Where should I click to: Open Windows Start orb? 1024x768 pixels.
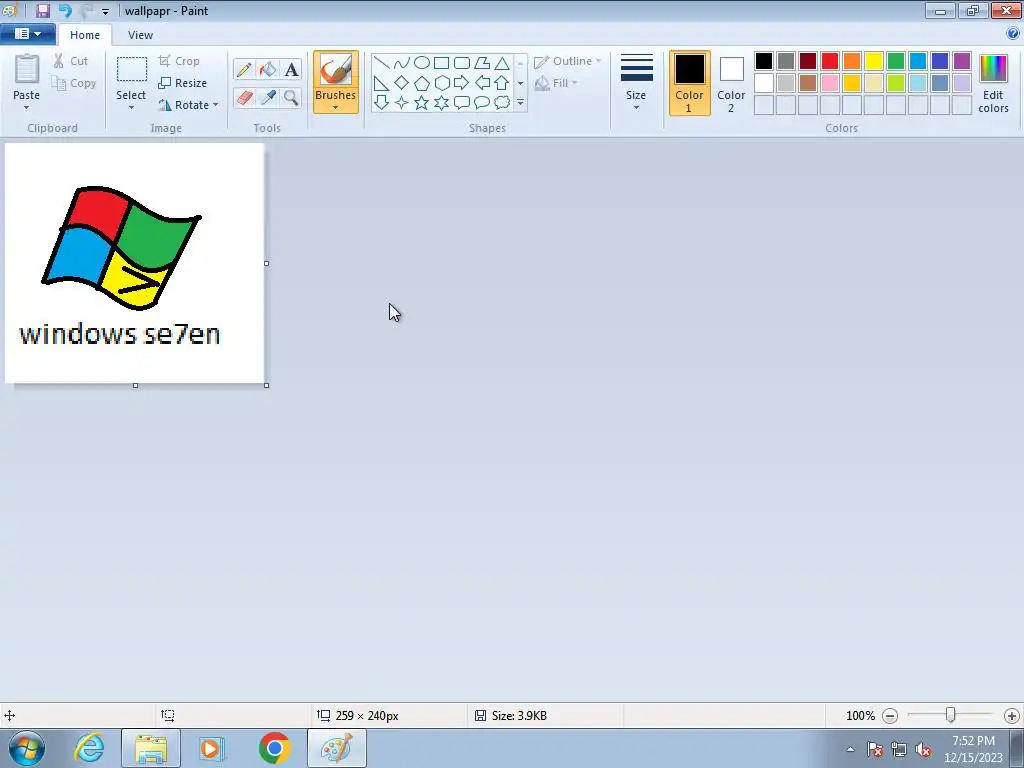pyautogui.click(x=26, y=748)
